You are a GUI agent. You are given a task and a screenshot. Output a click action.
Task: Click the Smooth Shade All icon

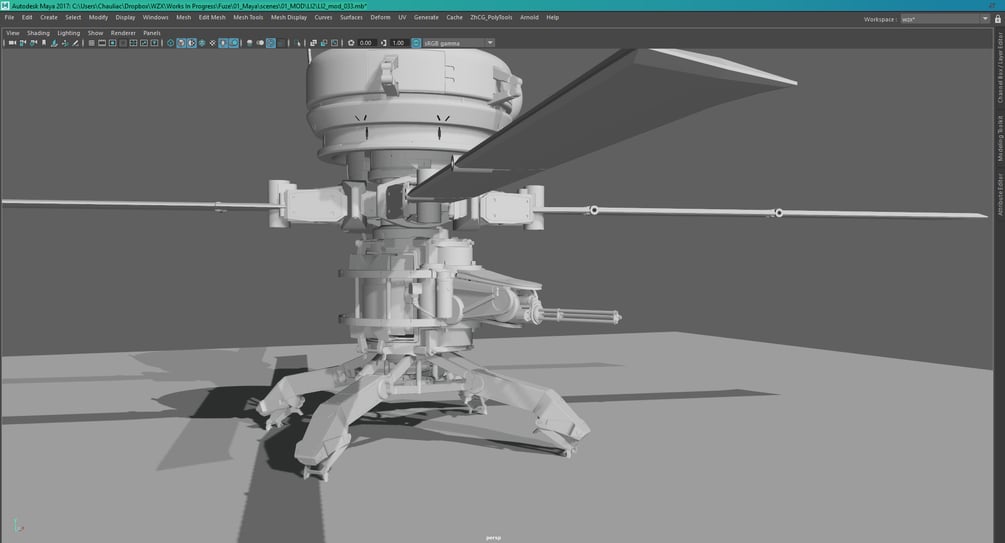click(181, 43)
